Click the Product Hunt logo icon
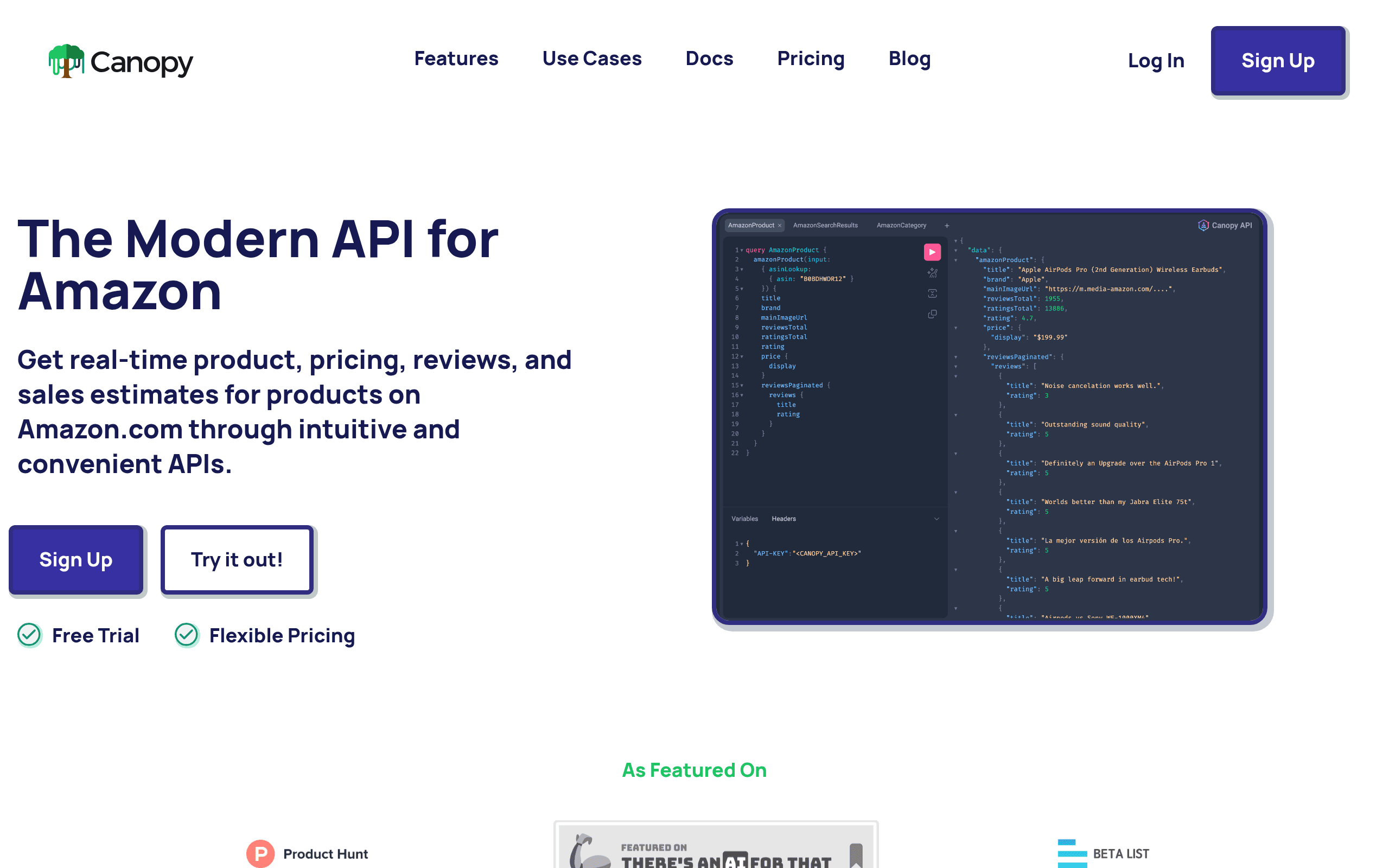 pyautogui.click(x=260, y=854)
